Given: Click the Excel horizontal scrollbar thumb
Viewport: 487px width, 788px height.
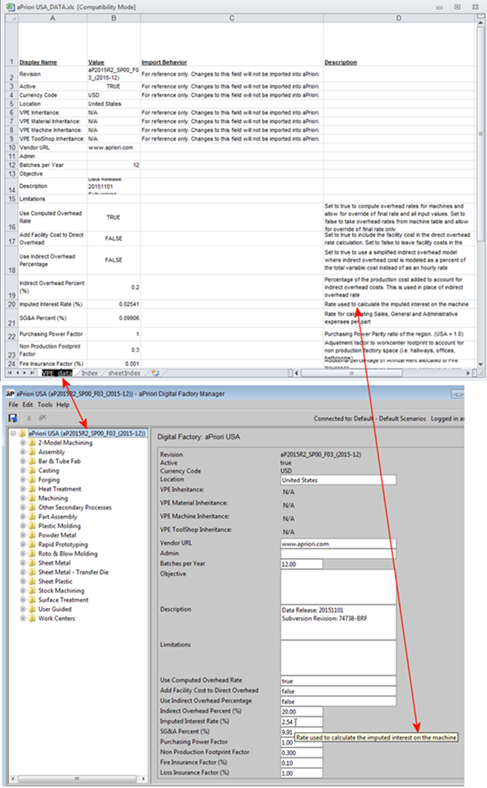Looking at the screenshot, I should 351,373.
